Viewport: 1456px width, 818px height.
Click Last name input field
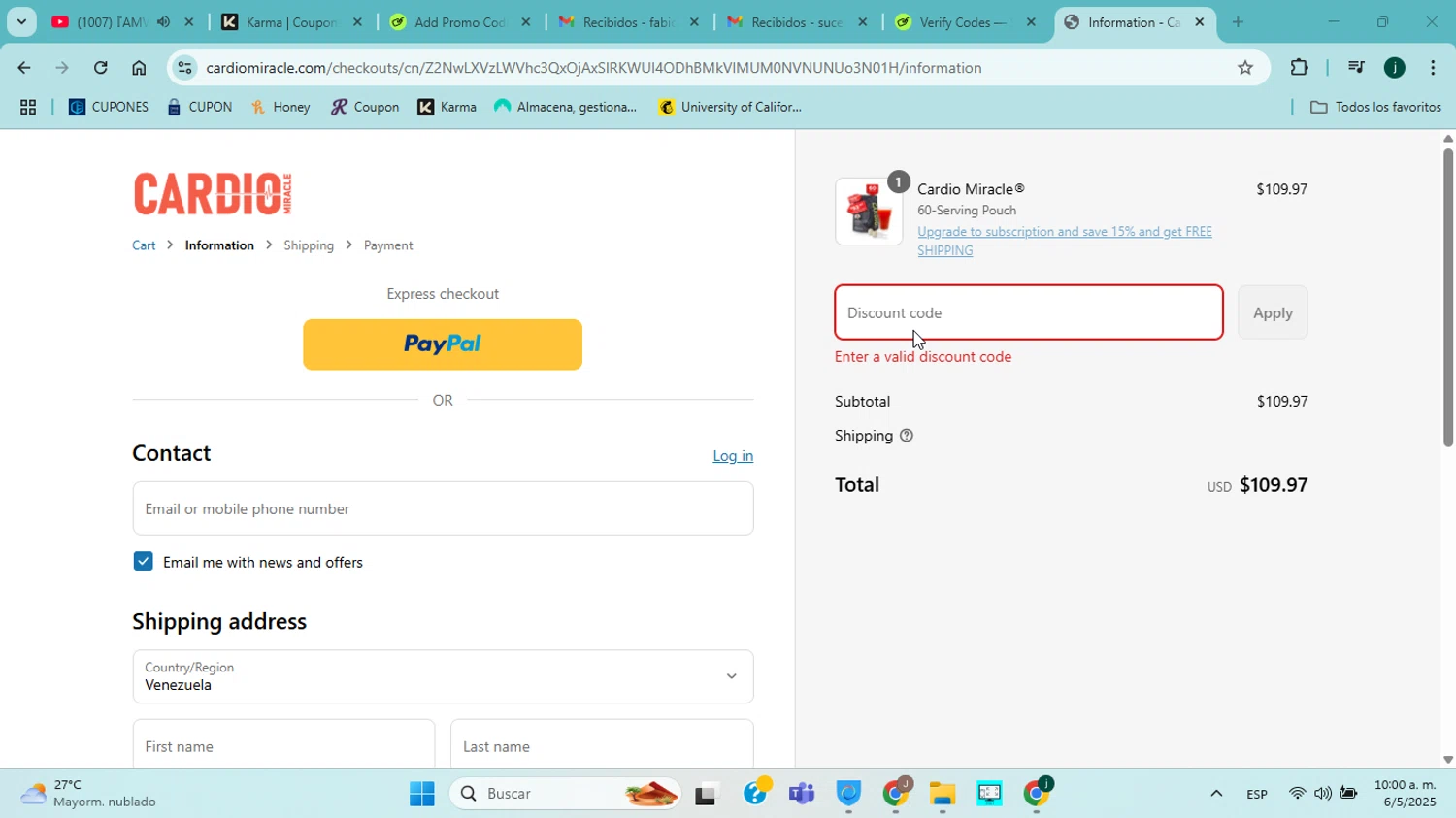tap(602, 745)
